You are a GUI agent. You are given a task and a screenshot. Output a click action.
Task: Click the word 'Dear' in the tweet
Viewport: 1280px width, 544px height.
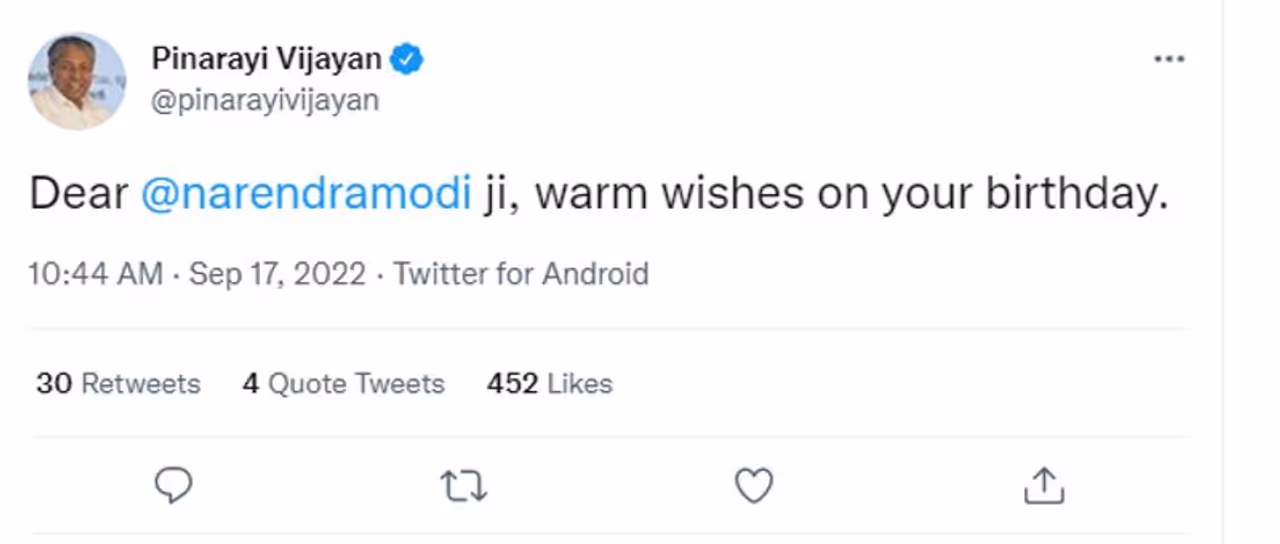[79, 193]
